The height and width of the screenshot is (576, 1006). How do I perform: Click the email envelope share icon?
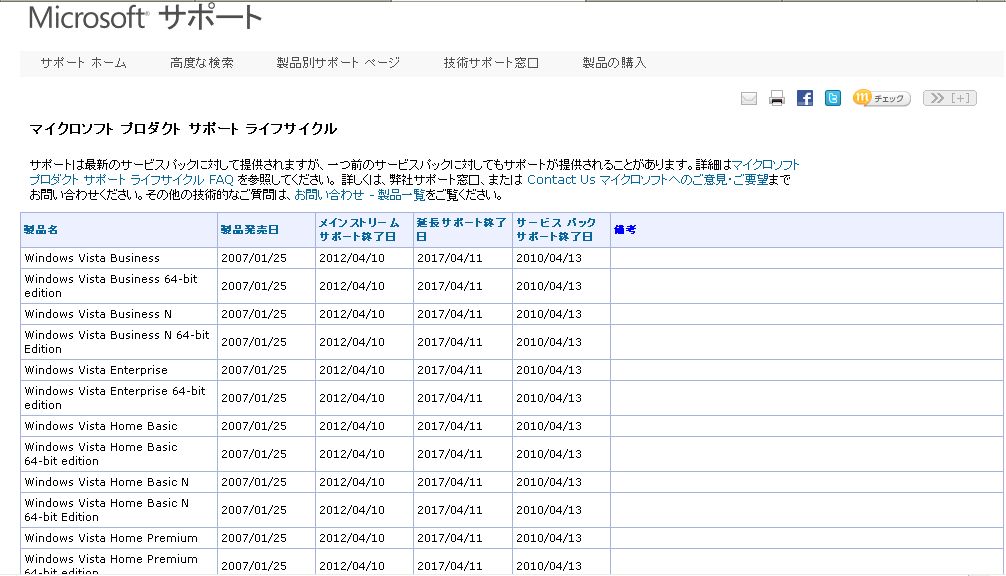749,98
